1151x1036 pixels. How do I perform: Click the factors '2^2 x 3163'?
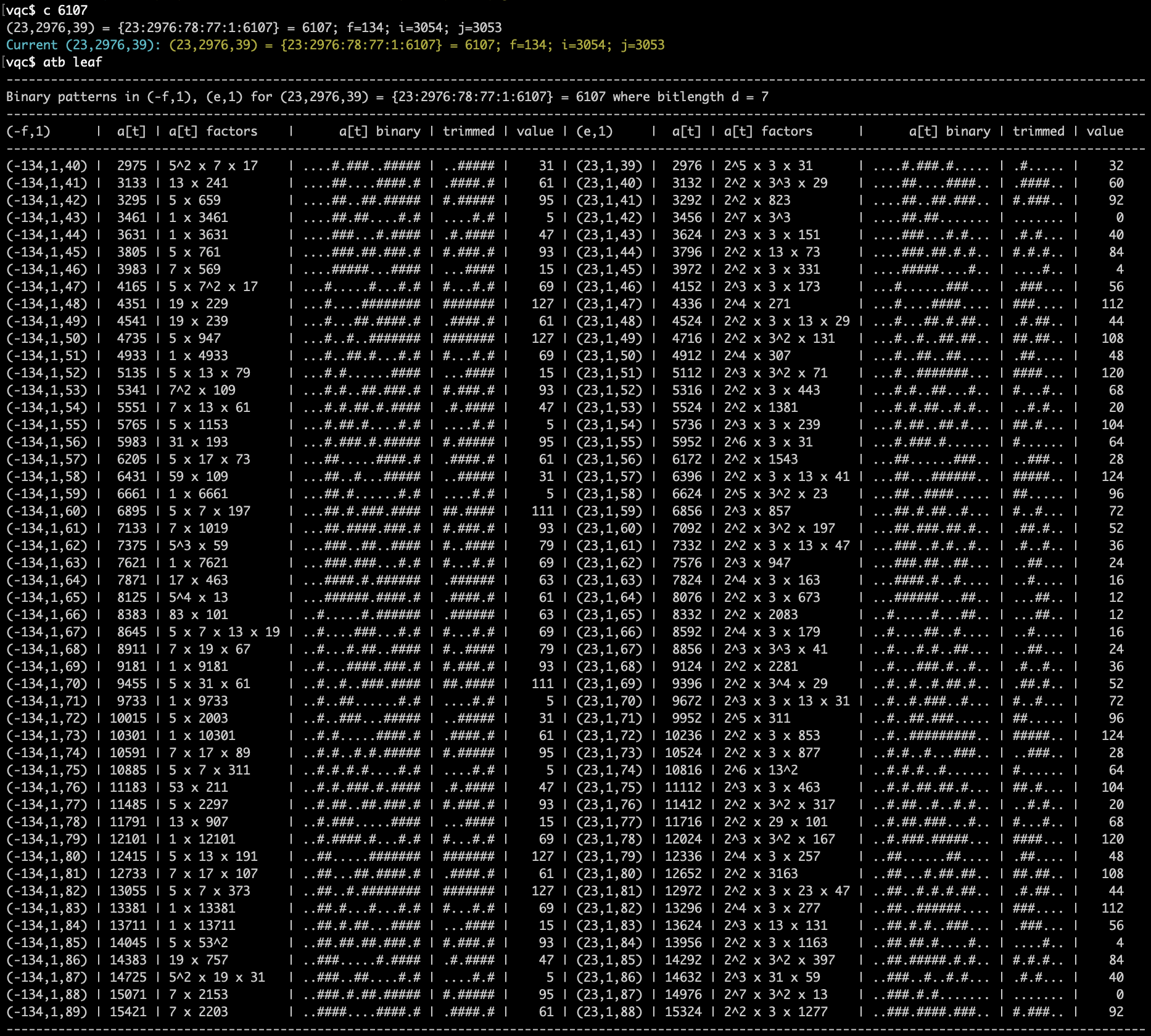(761, 874)
